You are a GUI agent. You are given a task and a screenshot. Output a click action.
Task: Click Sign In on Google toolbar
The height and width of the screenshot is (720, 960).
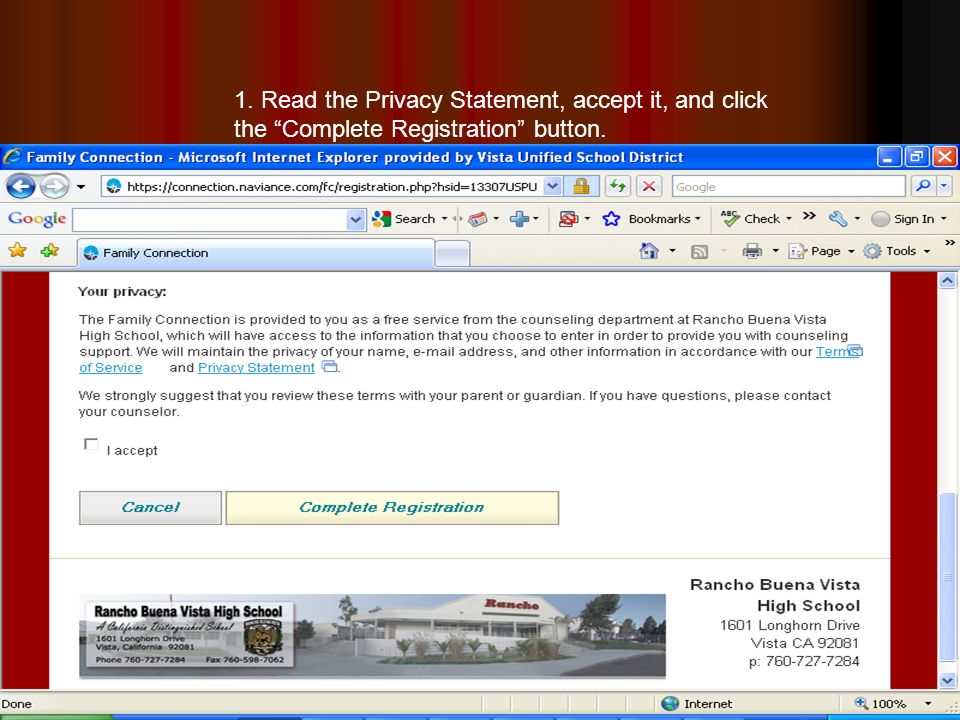click(902, 219)
